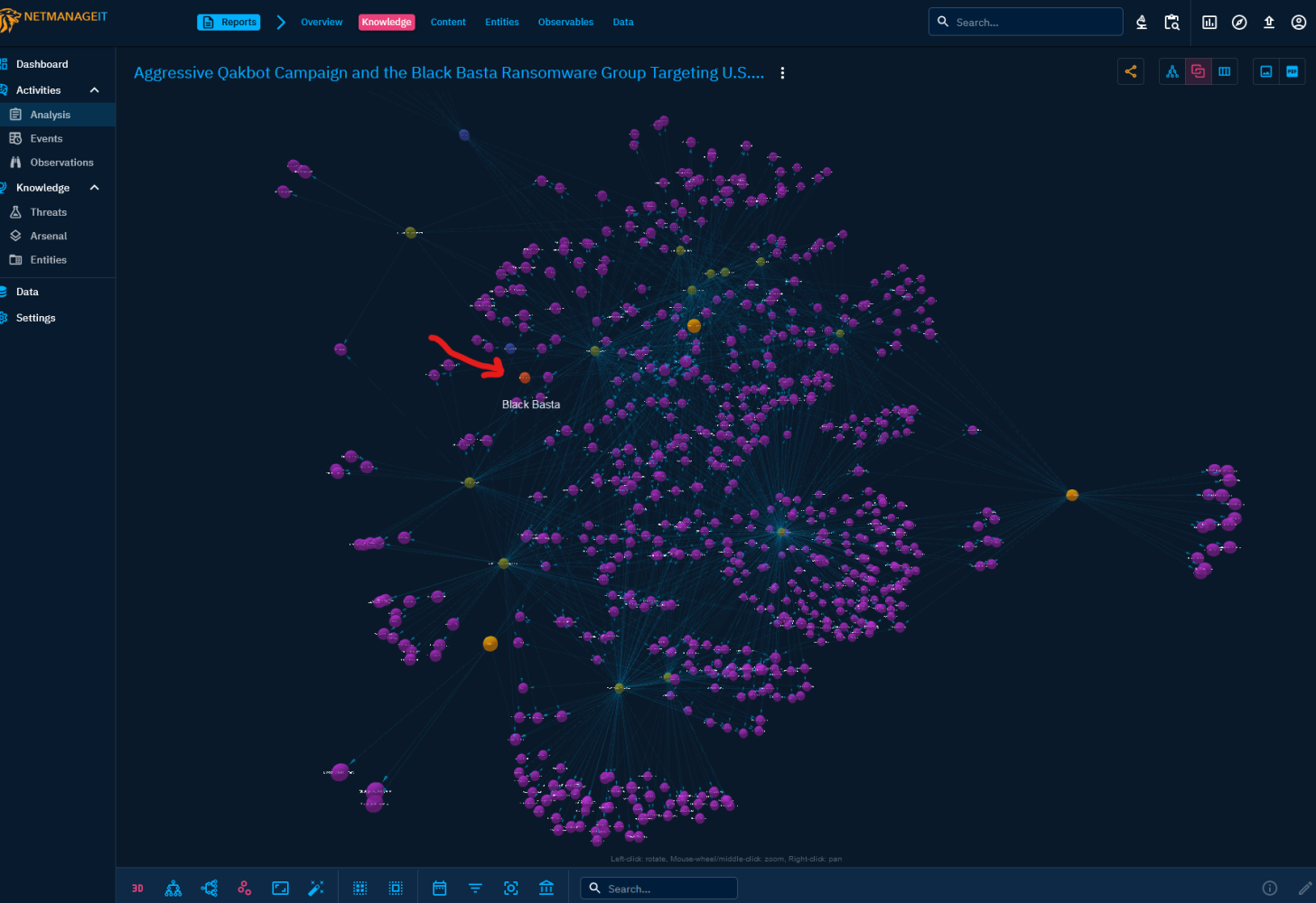Collapse the Knowledge sidebar section
The height and width of the screenshot is (903, 1316).
[94, 188]
